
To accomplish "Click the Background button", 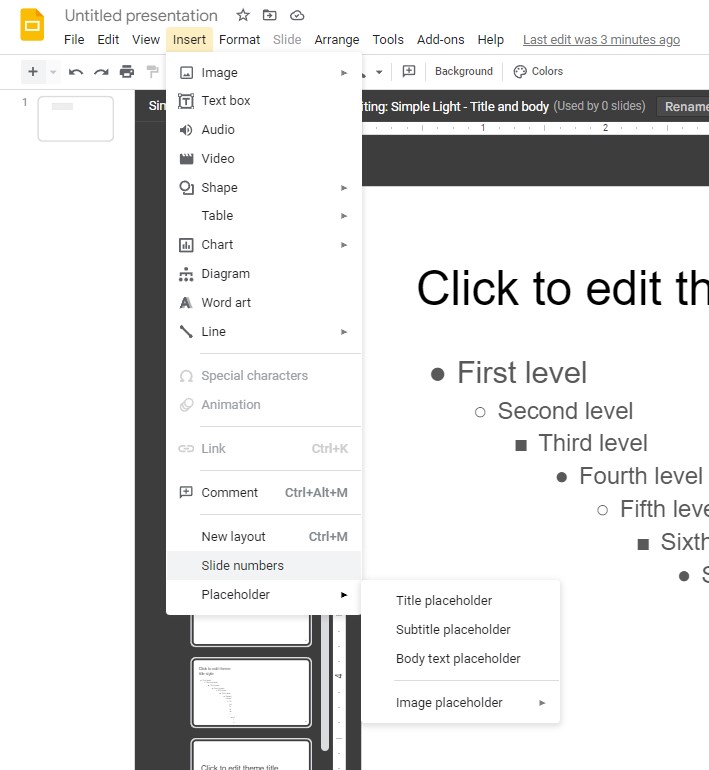I will pyautogui.click(x=464, y=72).
